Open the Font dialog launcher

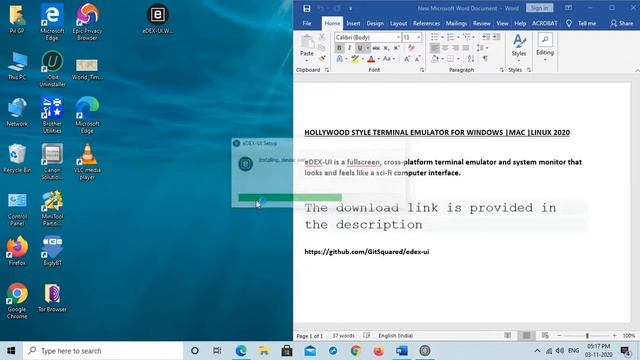click(422, 70)
